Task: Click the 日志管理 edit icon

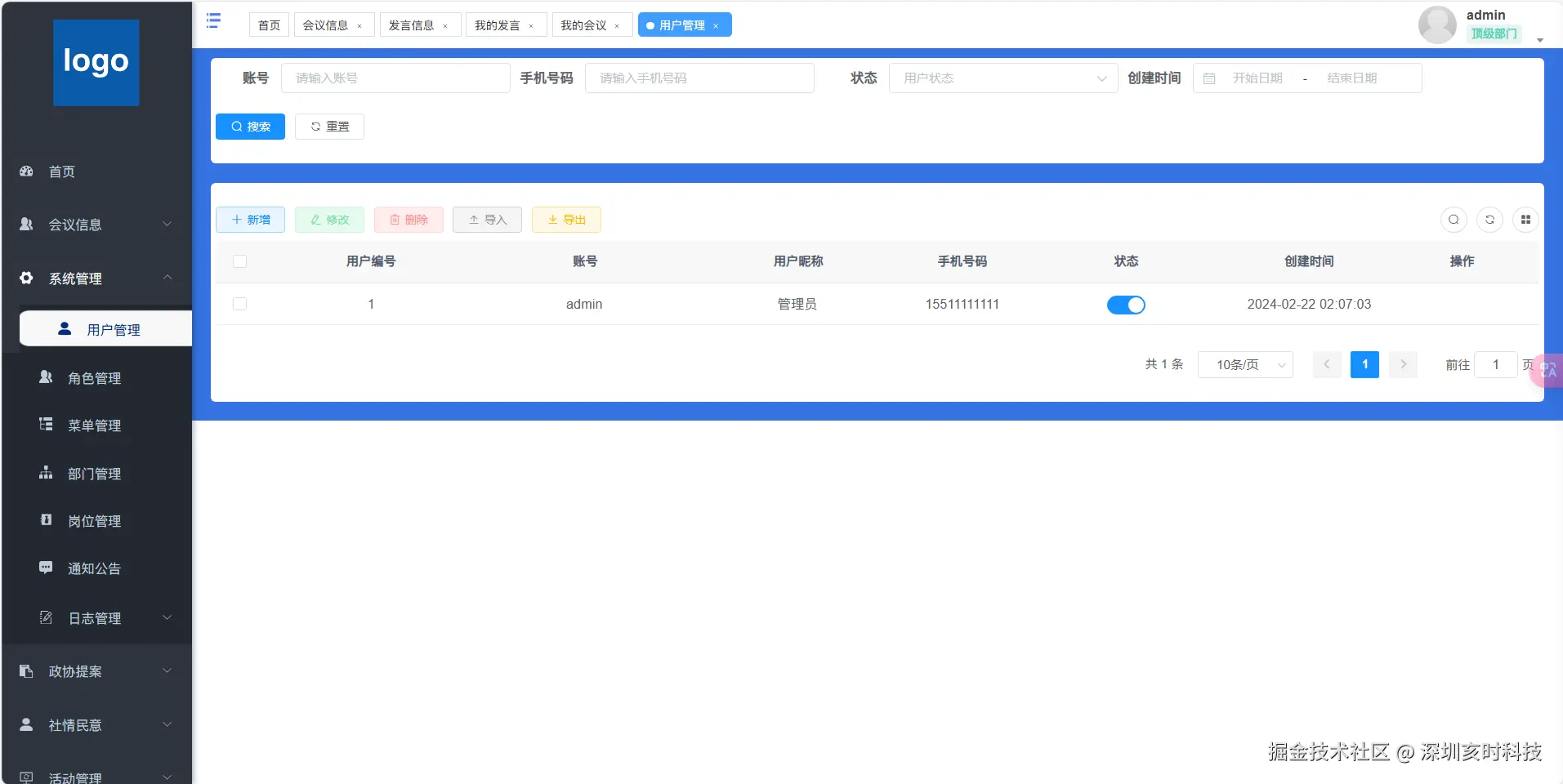Action: 46,617
